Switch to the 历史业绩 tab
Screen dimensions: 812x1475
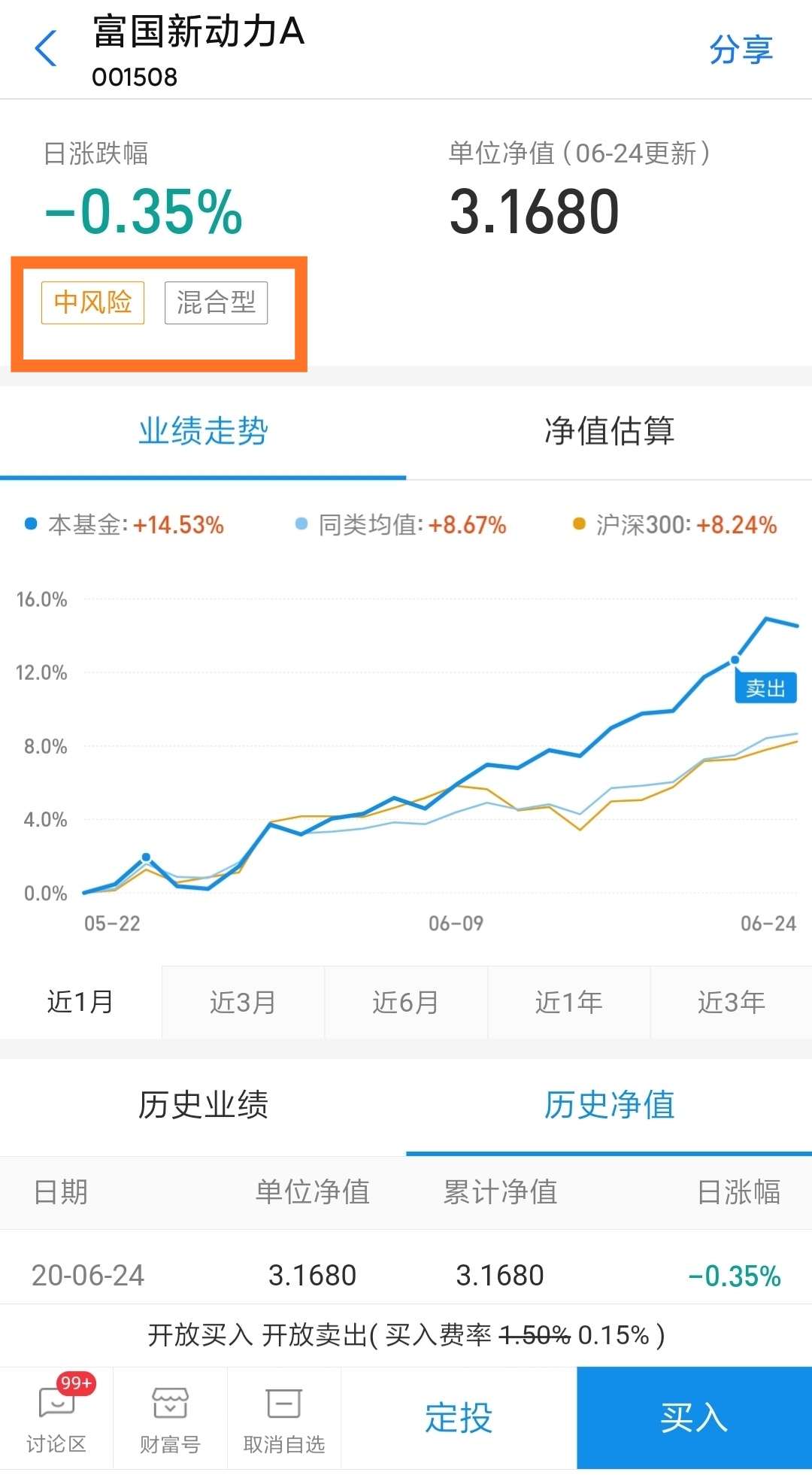[x=203, y=1106]
